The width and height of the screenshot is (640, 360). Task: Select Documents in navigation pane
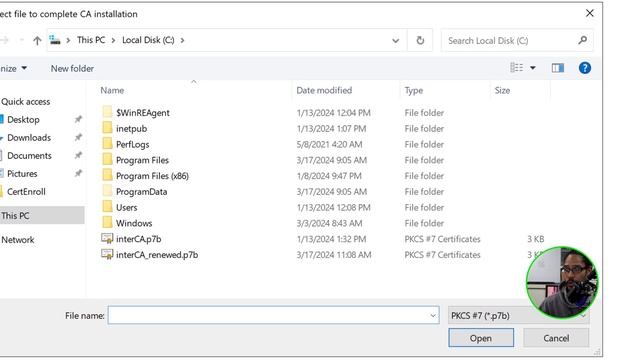(29, 156)
